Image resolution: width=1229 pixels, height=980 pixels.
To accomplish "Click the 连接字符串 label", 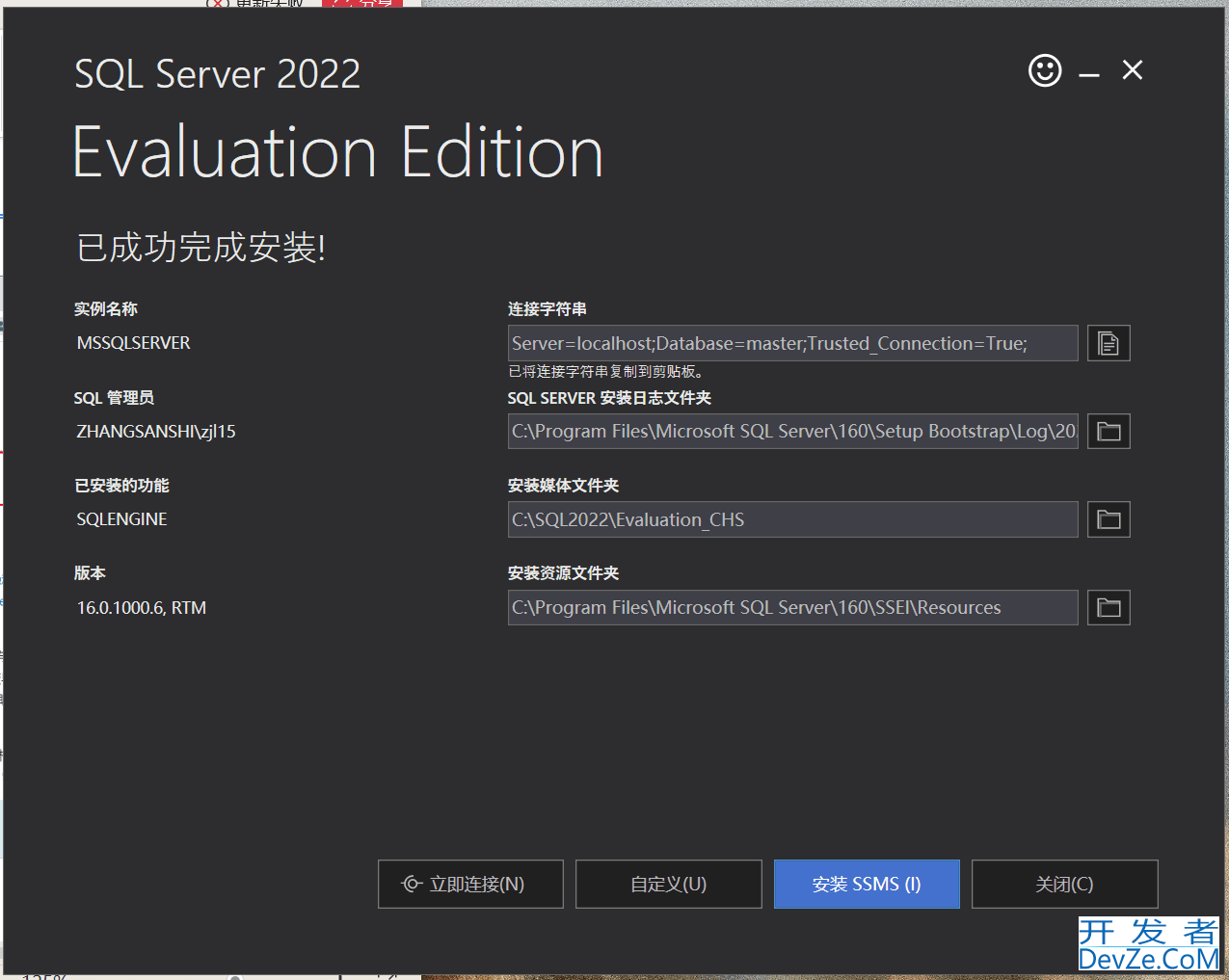I will (548, 309).
